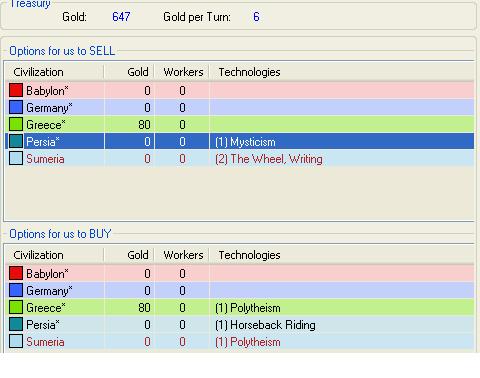The width and height of the screenshot is (480, 378).
Task: Click Greece's 80 gold value in BUY list
Action: pyautogui.click(x=144, y=308)
